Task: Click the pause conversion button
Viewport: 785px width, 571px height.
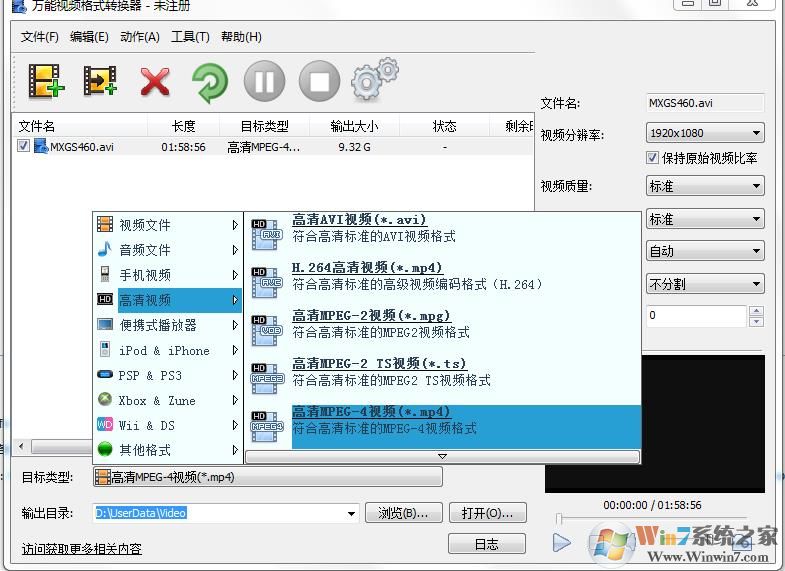Action: (264, 81)
